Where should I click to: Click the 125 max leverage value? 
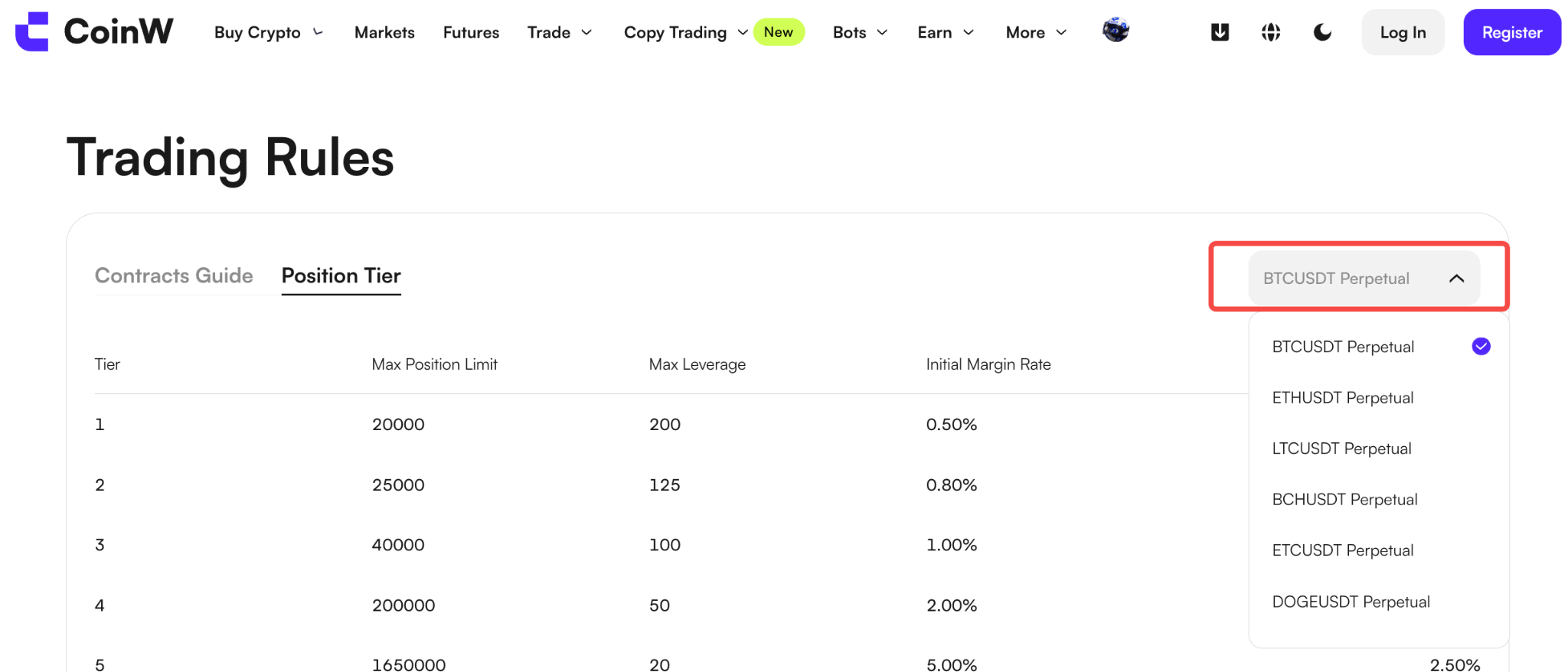(x=665, y=484)
